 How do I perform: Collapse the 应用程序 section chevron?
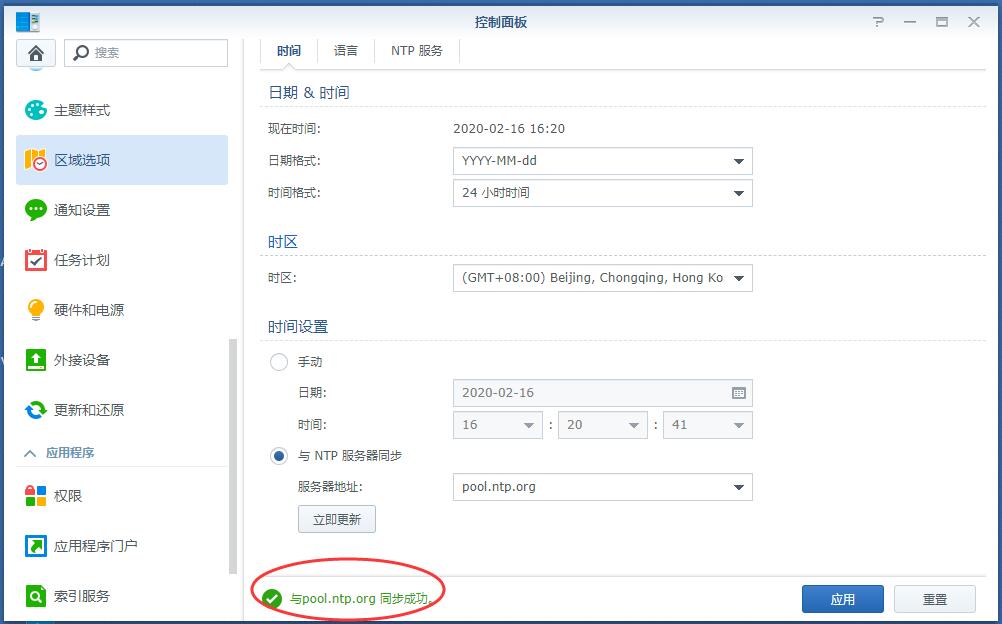coord(30,453)
